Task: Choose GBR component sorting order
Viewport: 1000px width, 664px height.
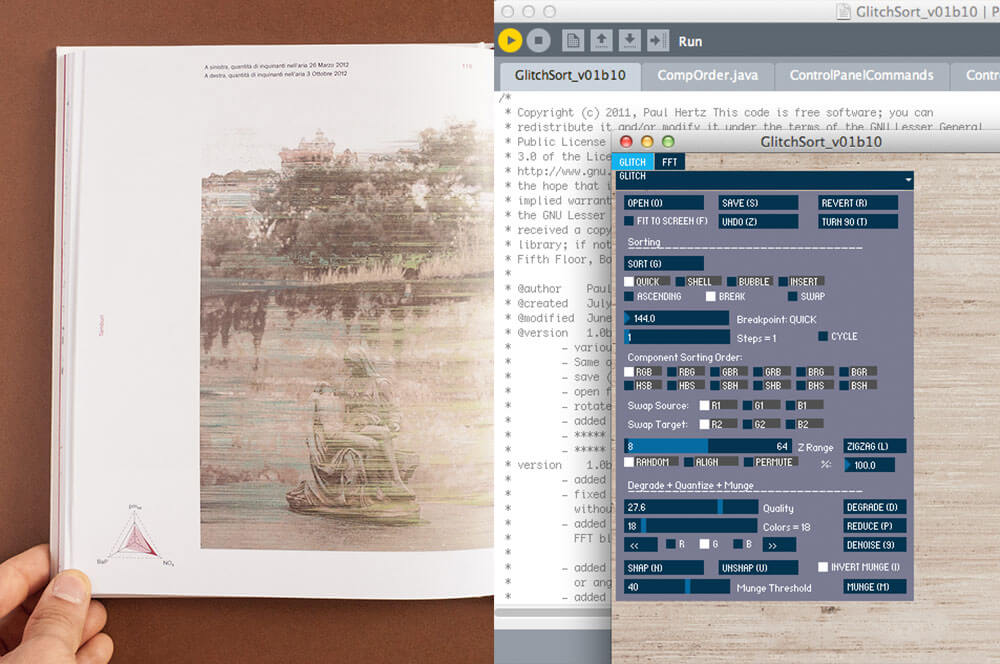Action: pos(715,372)
